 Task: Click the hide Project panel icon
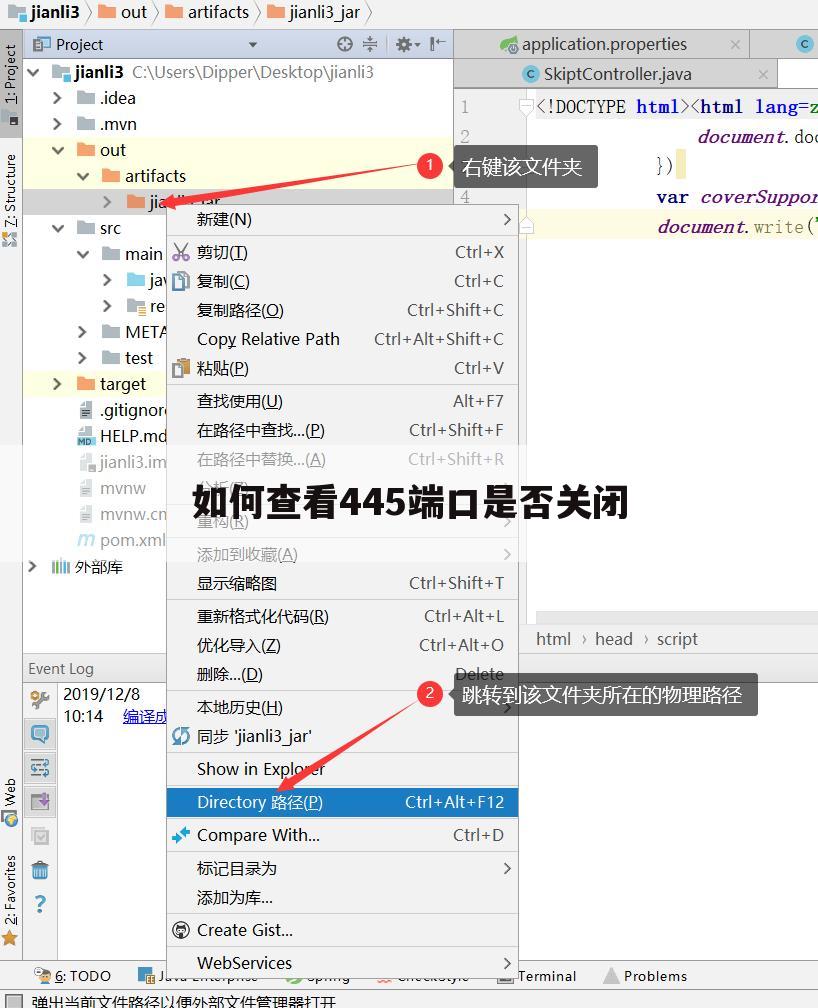pyautogui.click(x=437, y=44)
